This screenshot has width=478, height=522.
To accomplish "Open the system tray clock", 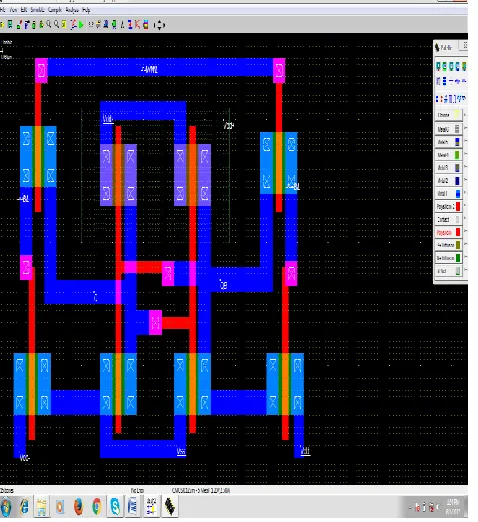I will [x=453, y=507].
